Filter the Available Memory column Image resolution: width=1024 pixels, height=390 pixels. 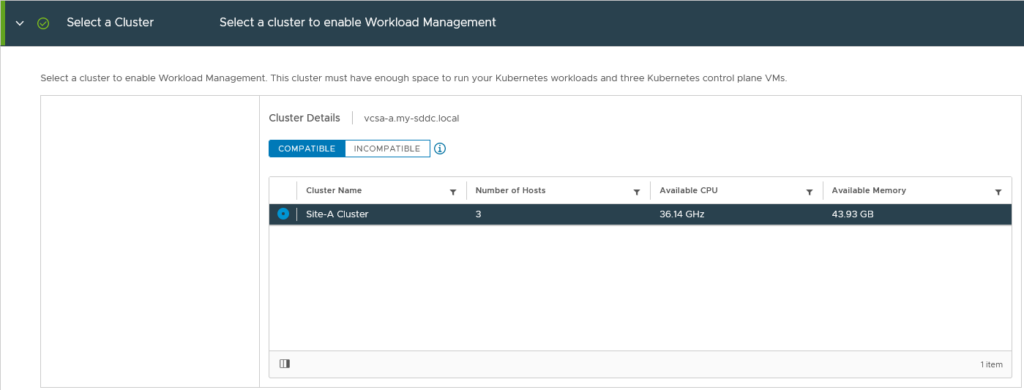[x=998, y=192]
